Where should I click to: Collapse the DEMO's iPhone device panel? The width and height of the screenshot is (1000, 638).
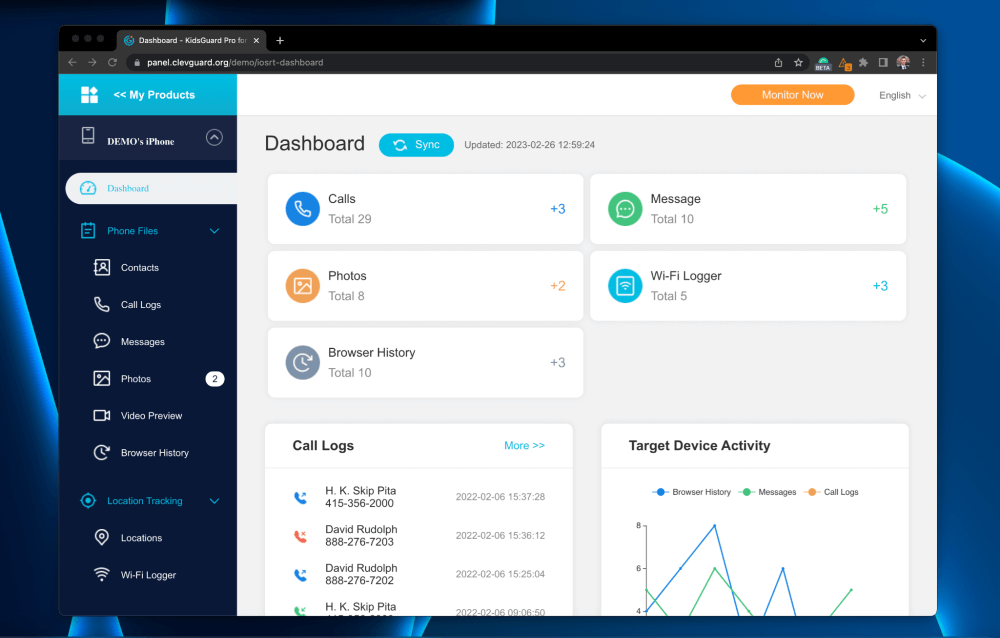(x=214, y=137)
